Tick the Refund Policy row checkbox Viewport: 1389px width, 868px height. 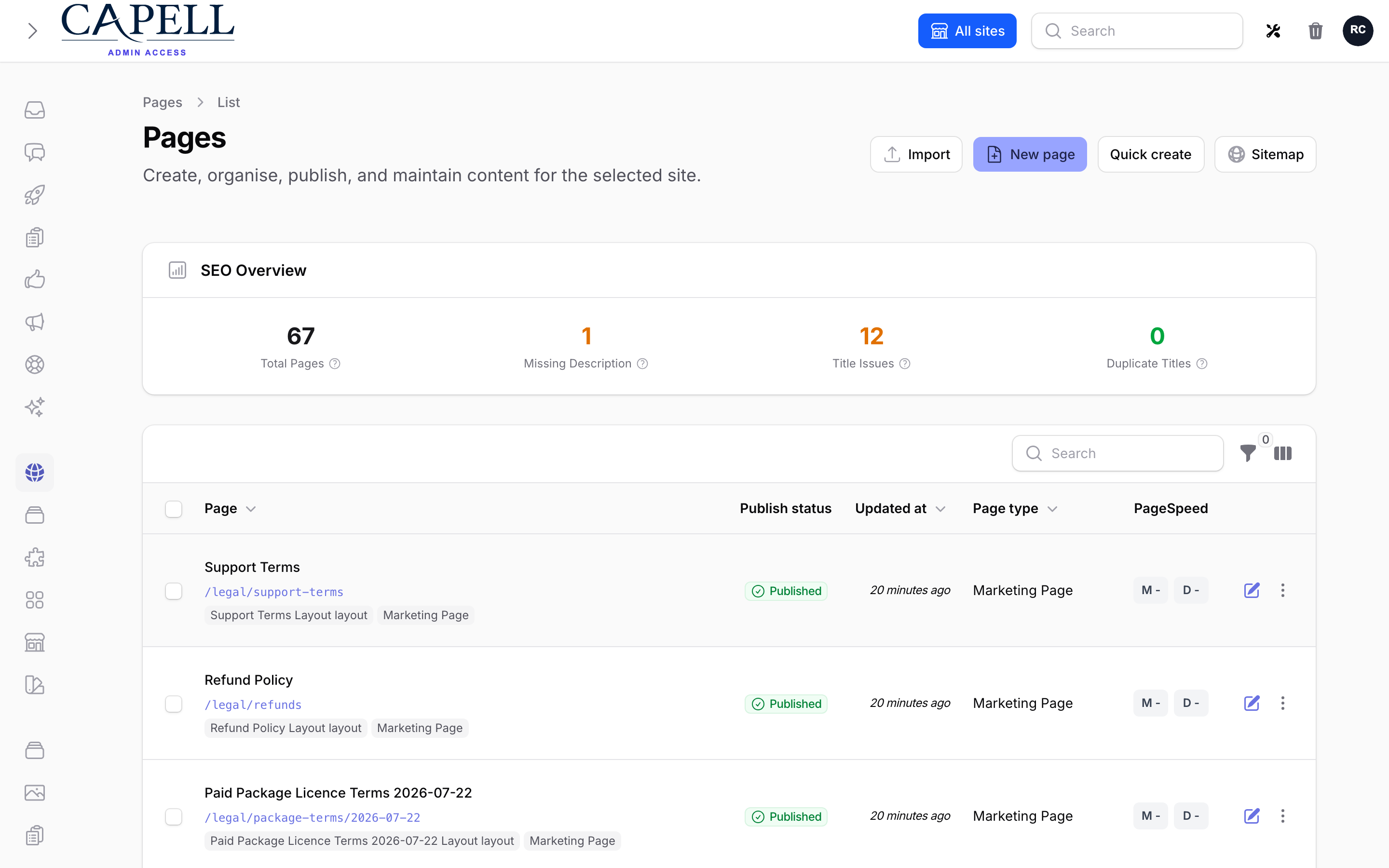[x=173, y=705]
